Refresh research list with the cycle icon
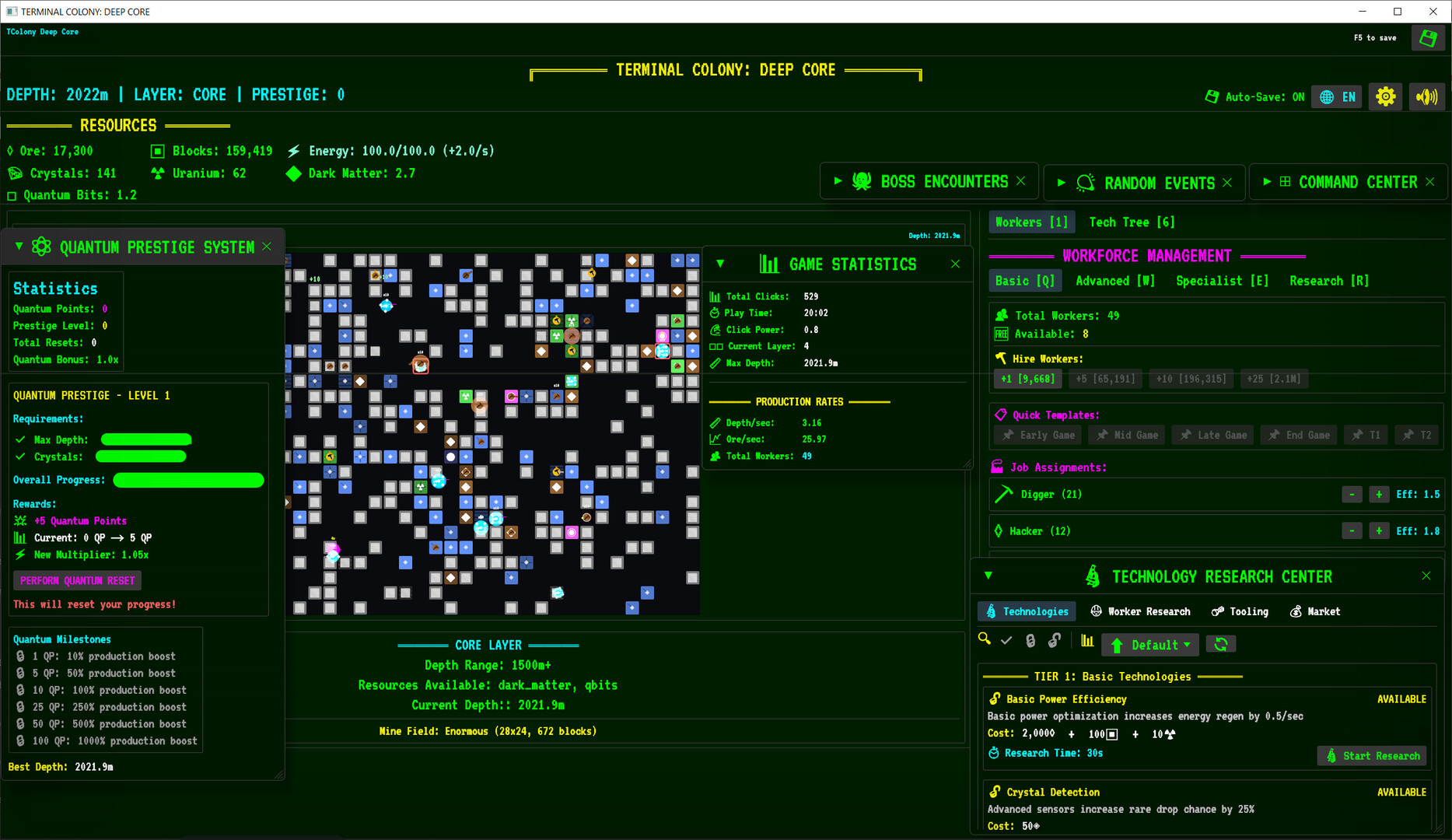1452x840 pixels. point(1221,643)
